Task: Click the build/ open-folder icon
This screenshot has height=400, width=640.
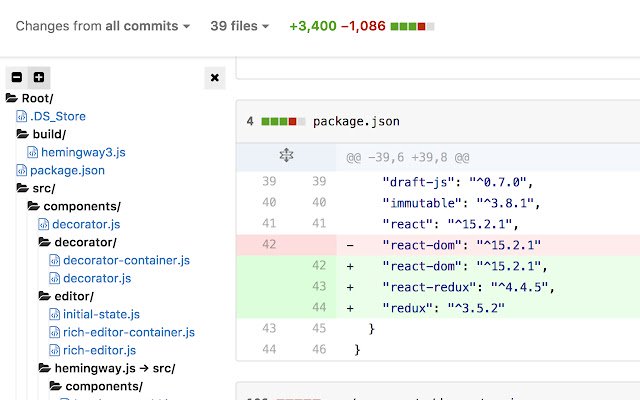Action: 23,134
